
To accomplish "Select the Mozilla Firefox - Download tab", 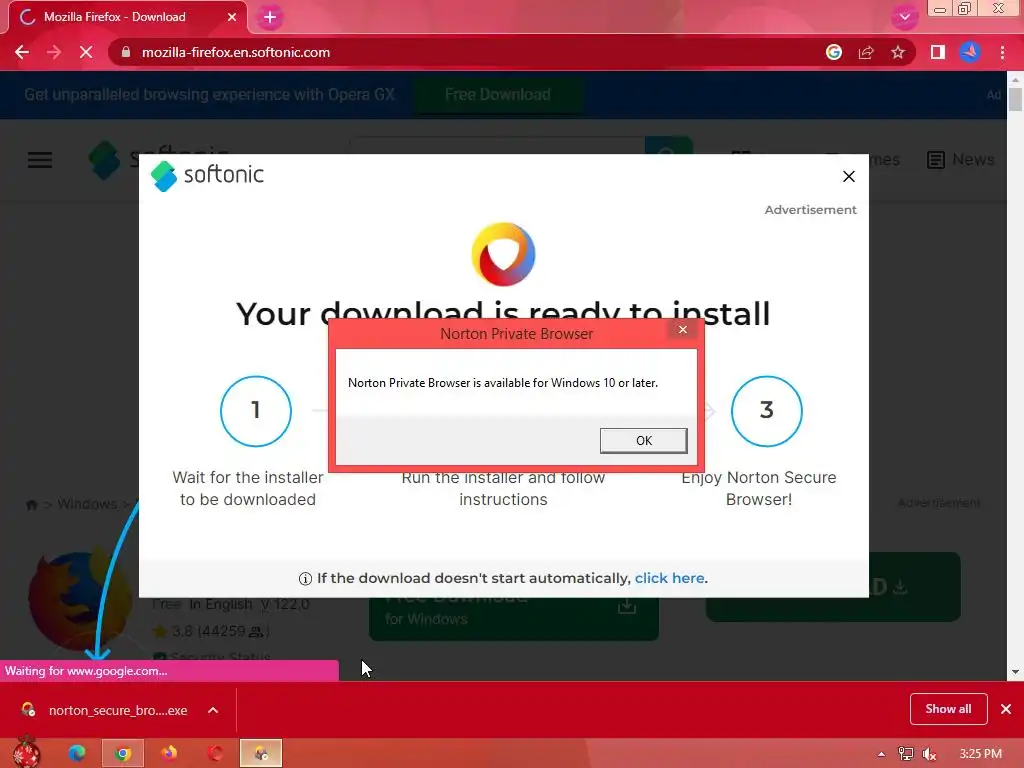I will (x=127, y=17).
